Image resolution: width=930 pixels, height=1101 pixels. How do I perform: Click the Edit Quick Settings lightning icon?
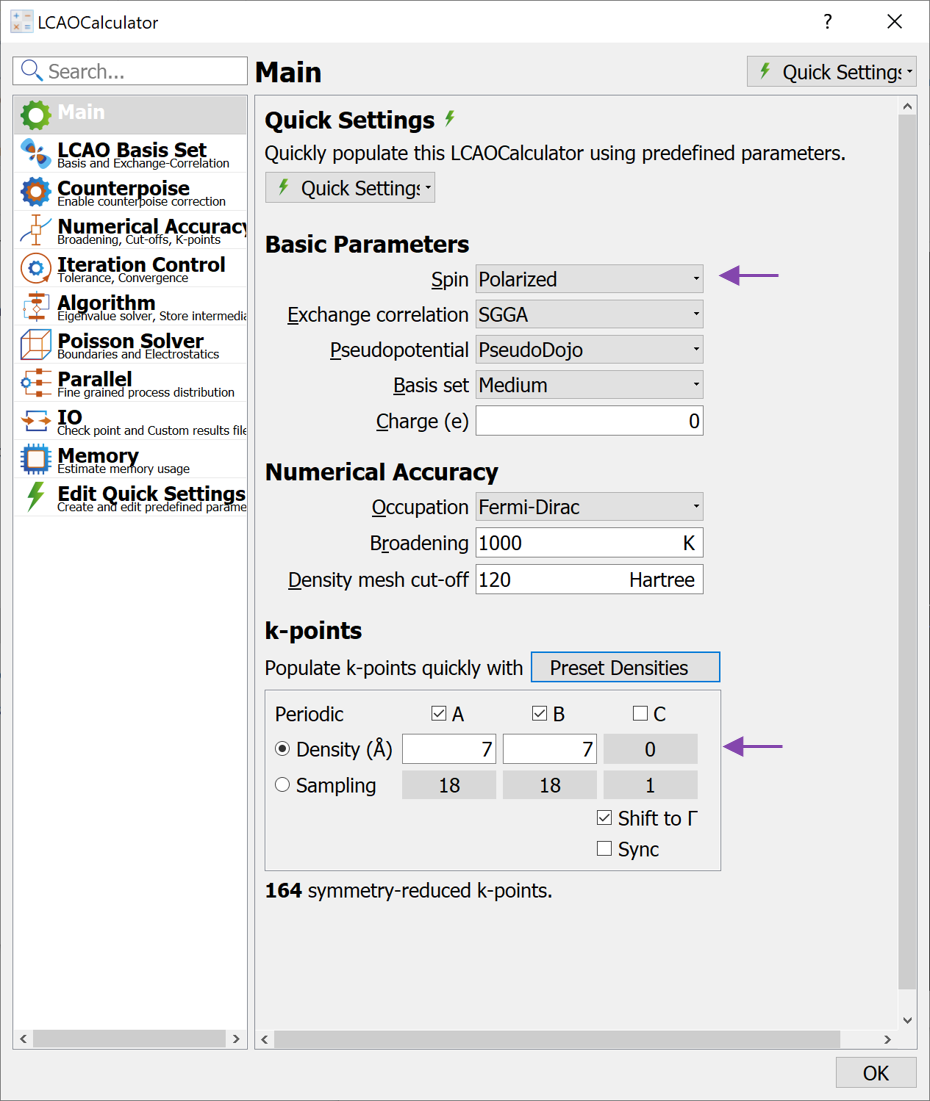(35, 496)
